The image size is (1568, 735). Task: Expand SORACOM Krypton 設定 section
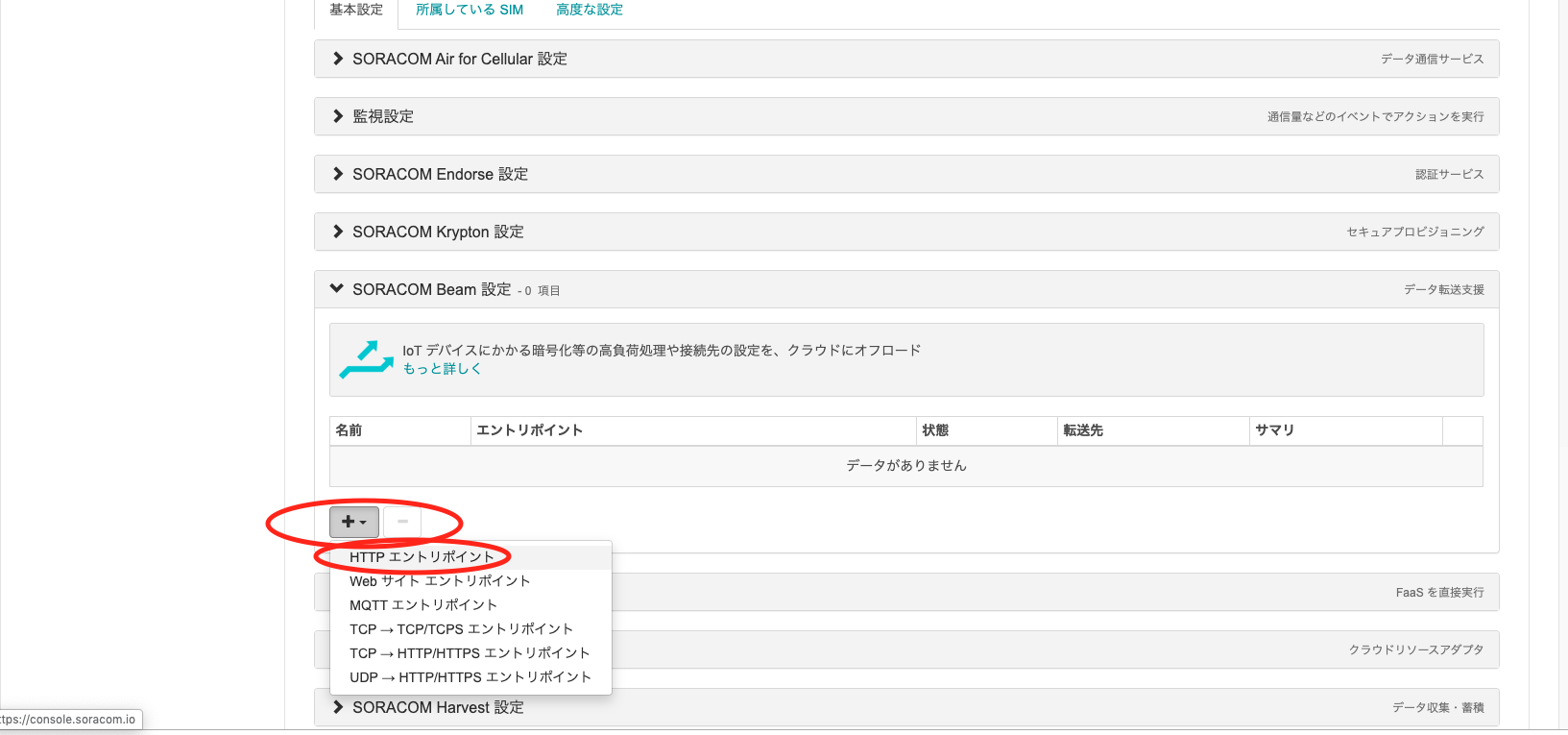pyautogui.click(x=906, y=232)
